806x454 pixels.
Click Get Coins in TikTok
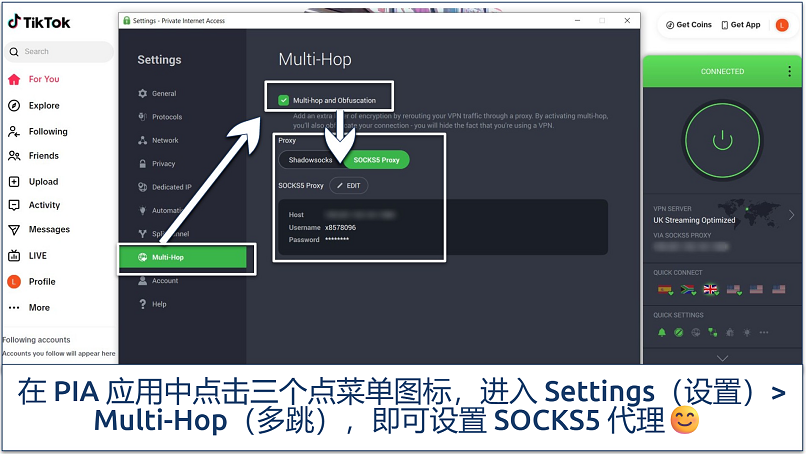coord(688,25)
